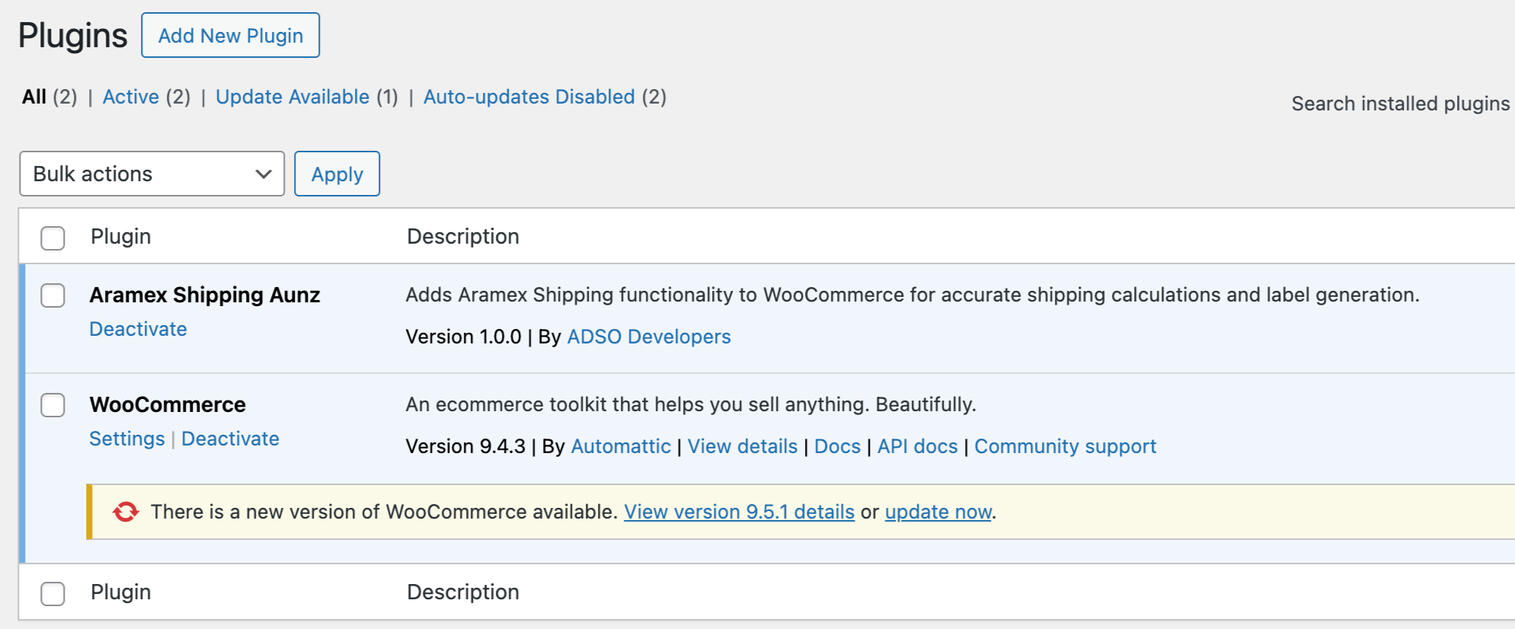
Task: Select the WooCommerce plugin checkbox
Action: click(53, 405)
